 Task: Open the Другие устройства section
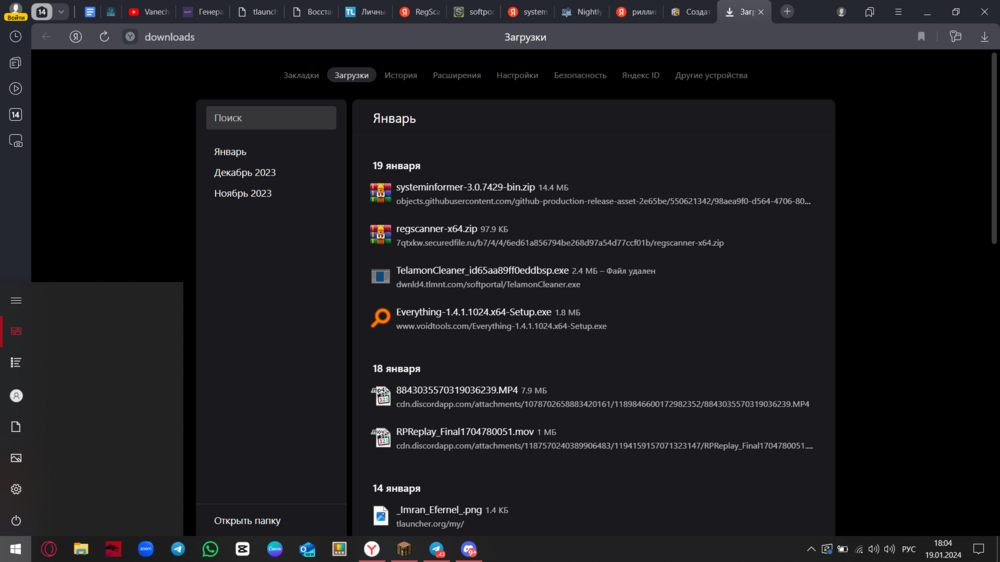711,75
